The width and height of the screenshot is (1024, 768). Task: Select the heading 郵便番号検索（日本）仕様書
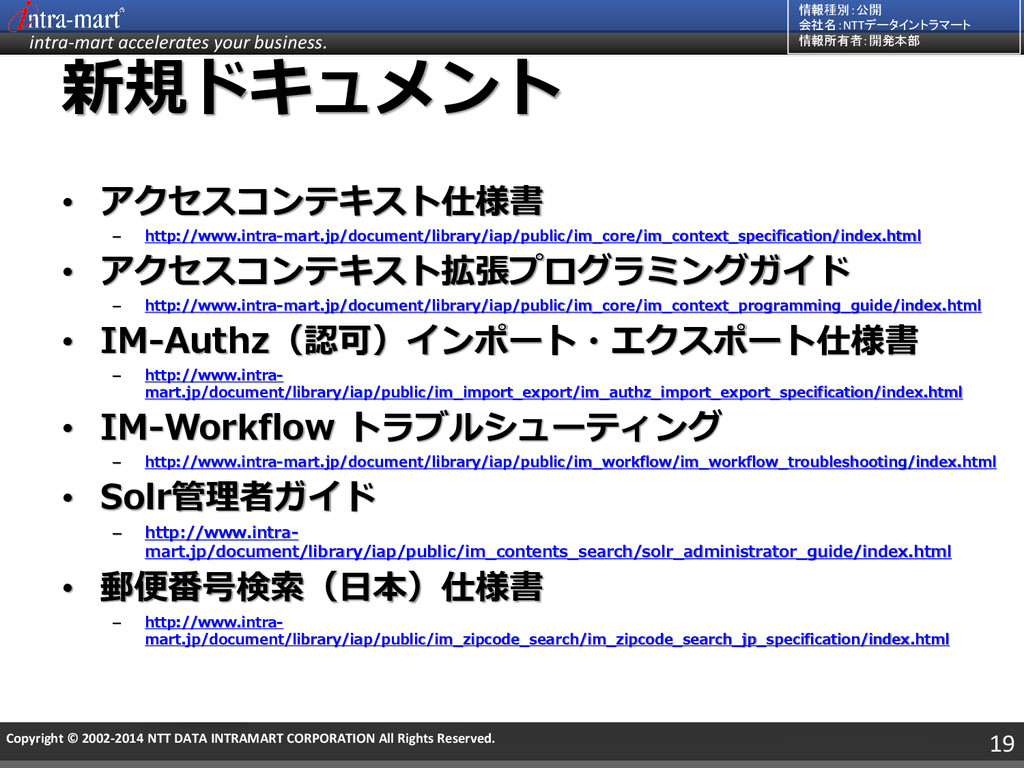coord(321,587)
